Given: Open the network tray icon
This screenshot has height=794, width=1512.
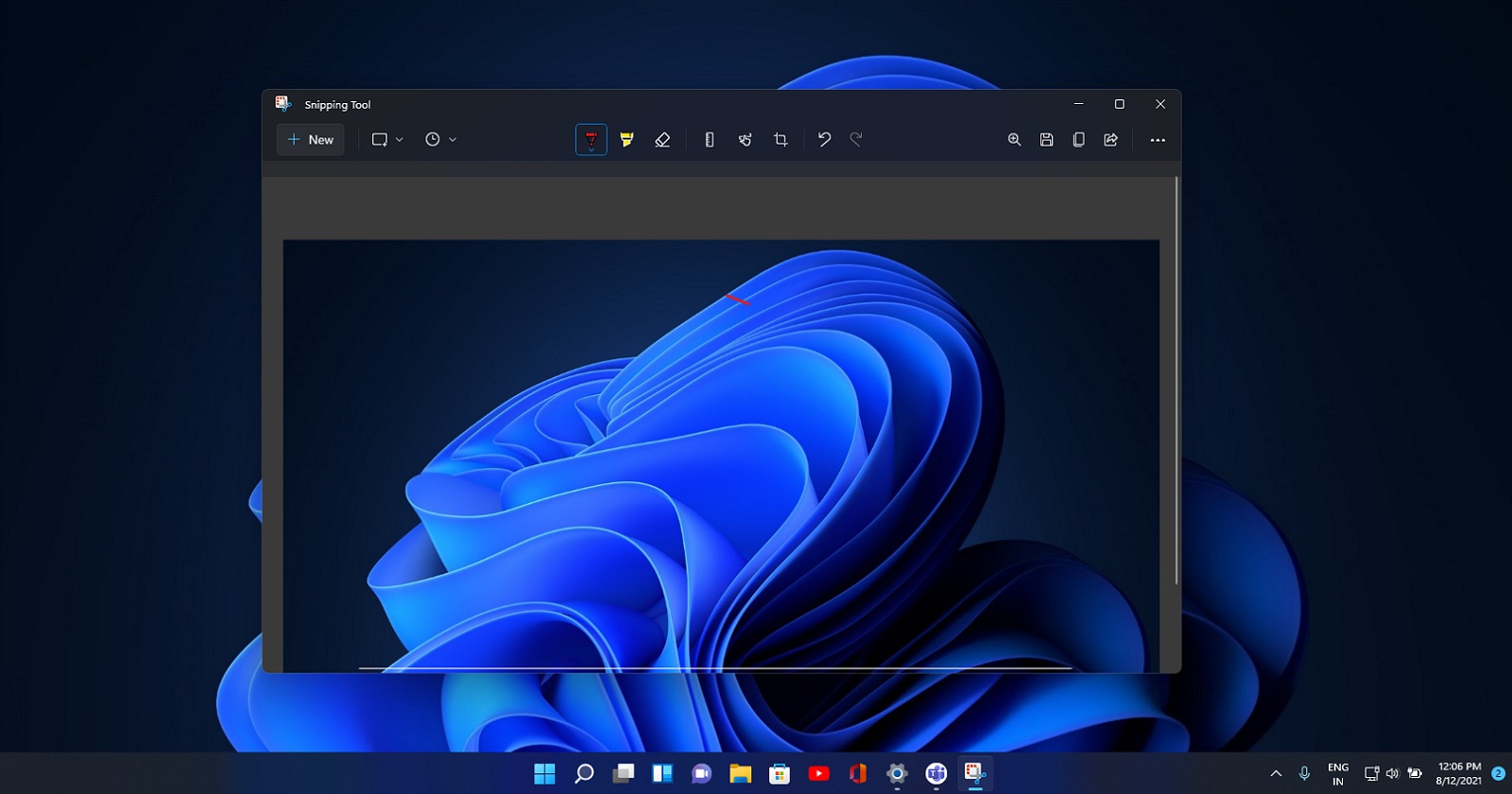Looking at the screenshot, I should coord(1372,773).
